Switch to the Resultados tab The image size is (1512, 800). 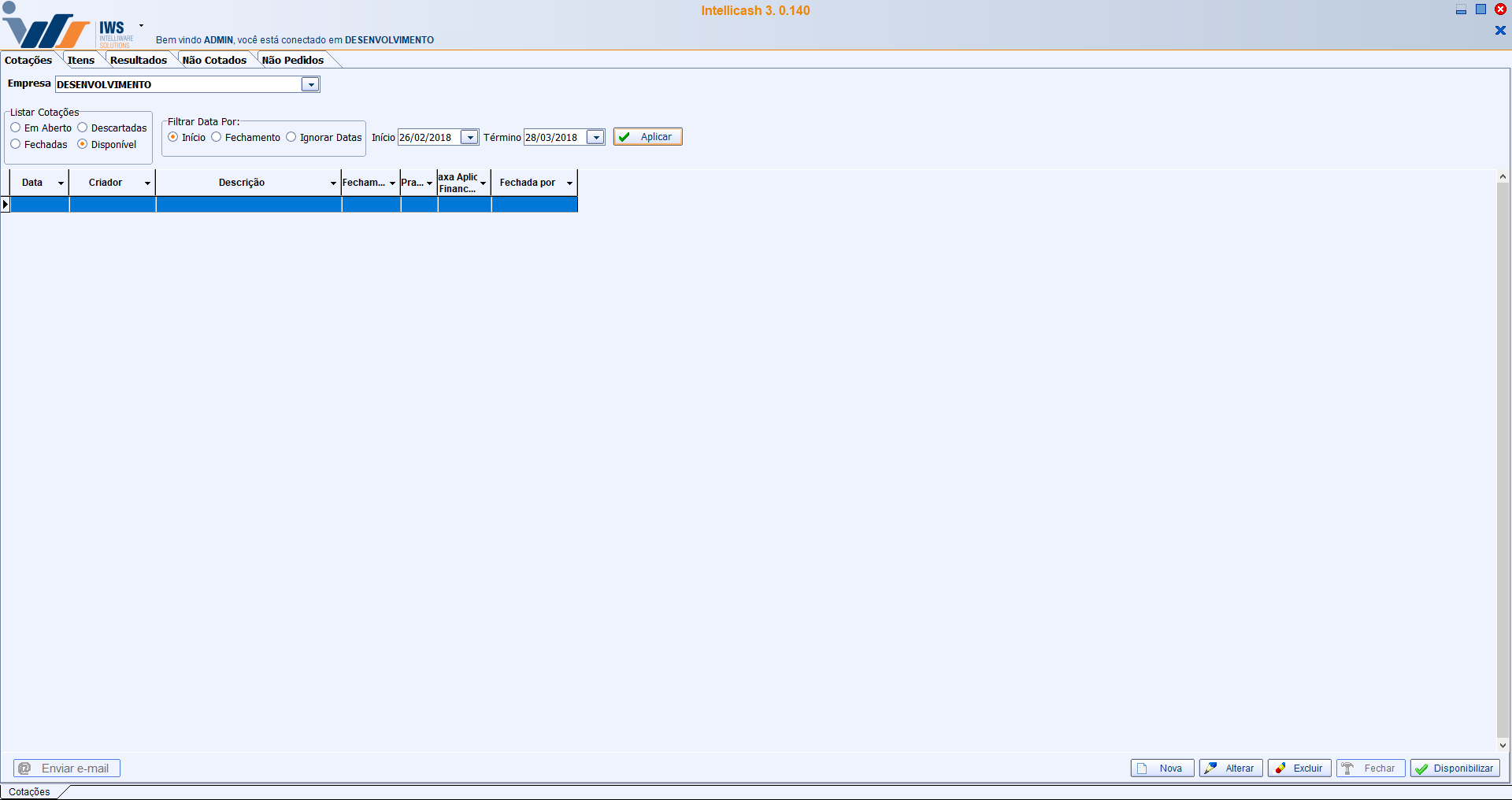coord(138,60)
